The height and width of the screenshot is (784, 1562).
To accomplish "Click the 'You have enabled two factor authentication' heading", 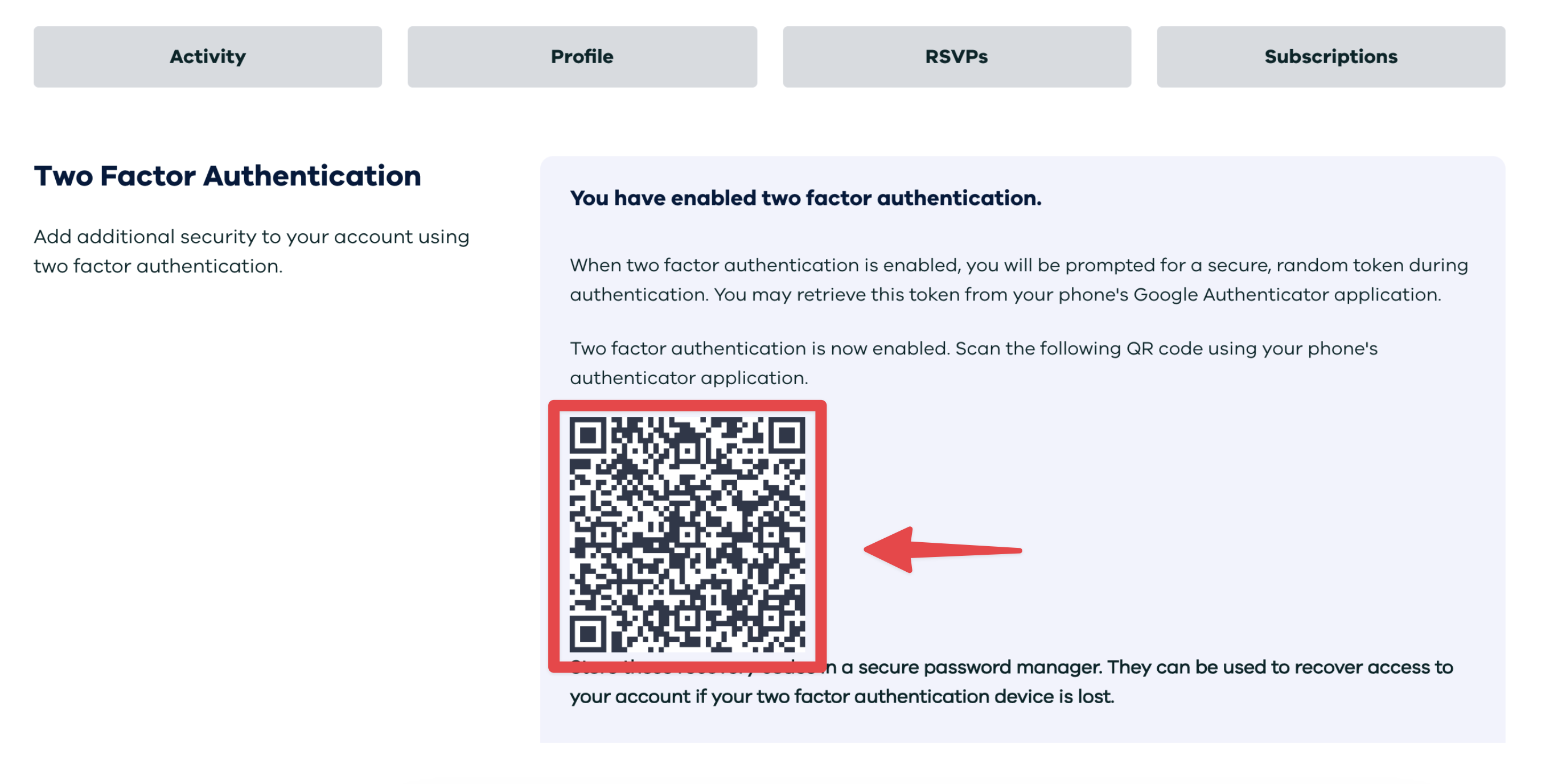I will [x=805, y=197].
